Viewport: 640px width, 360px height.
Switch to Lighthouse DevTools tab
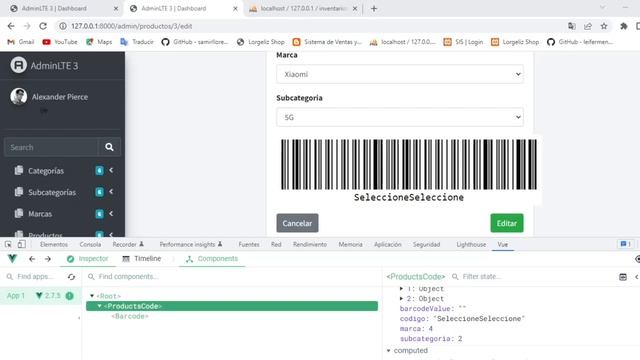[471, 244]
